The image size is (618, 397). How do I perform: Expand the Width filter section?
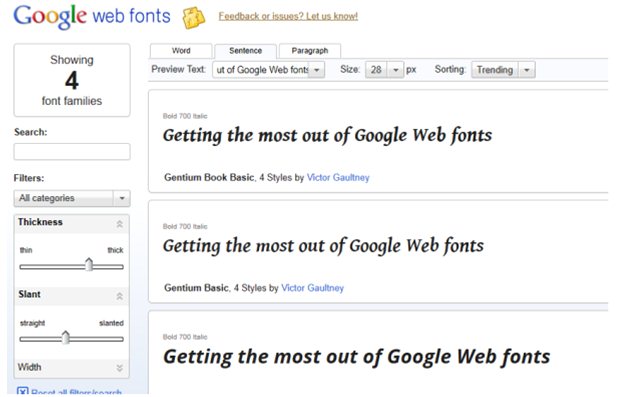(x=120, y=368)
